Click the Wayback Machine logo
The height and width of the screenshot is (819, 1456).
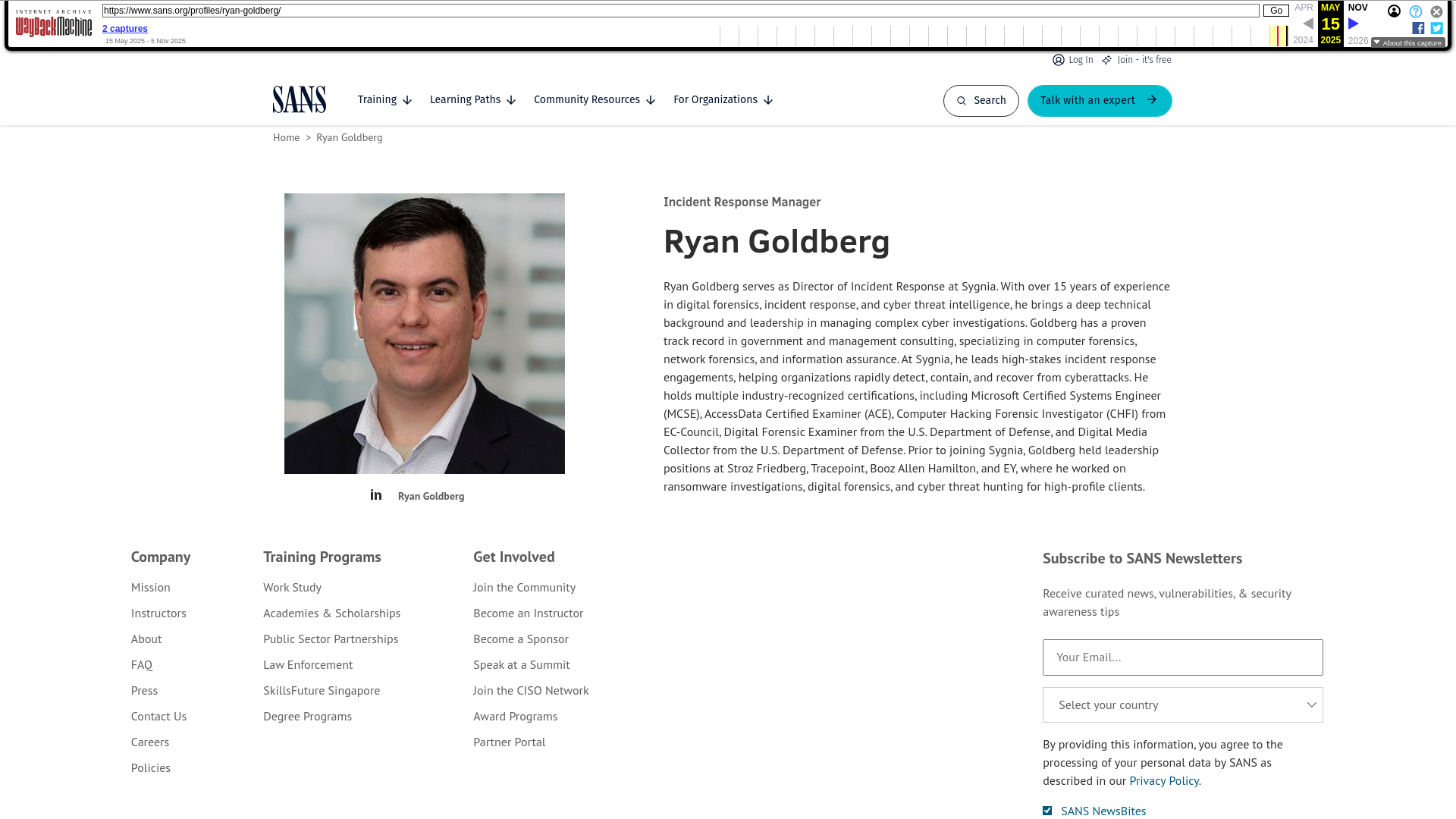click(x=53, y=24)
